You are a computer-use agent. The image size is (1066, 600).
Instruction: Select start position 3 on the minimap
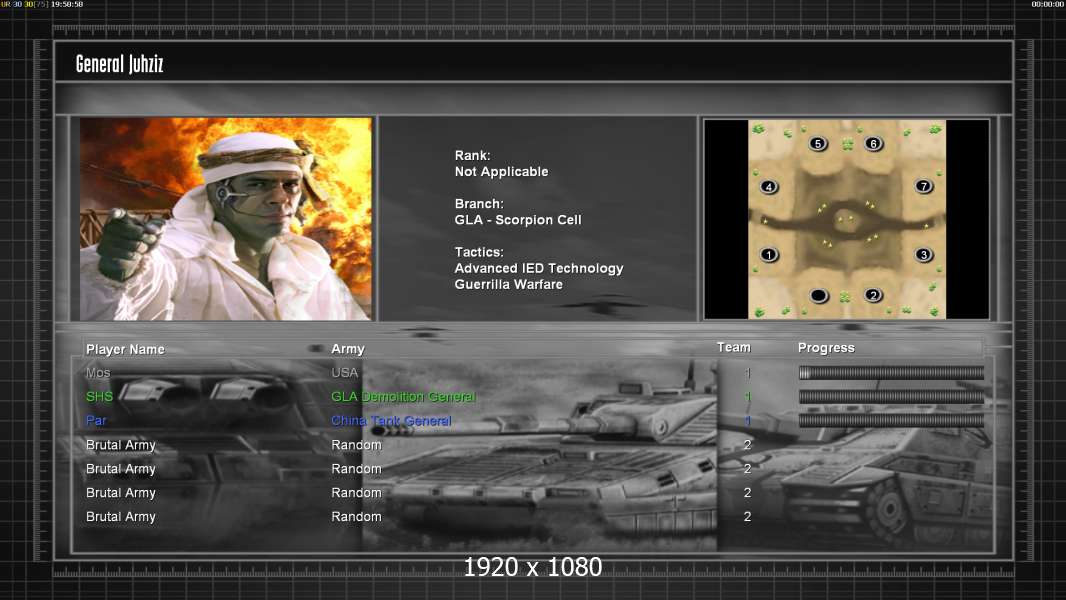(x=923, y=255)
